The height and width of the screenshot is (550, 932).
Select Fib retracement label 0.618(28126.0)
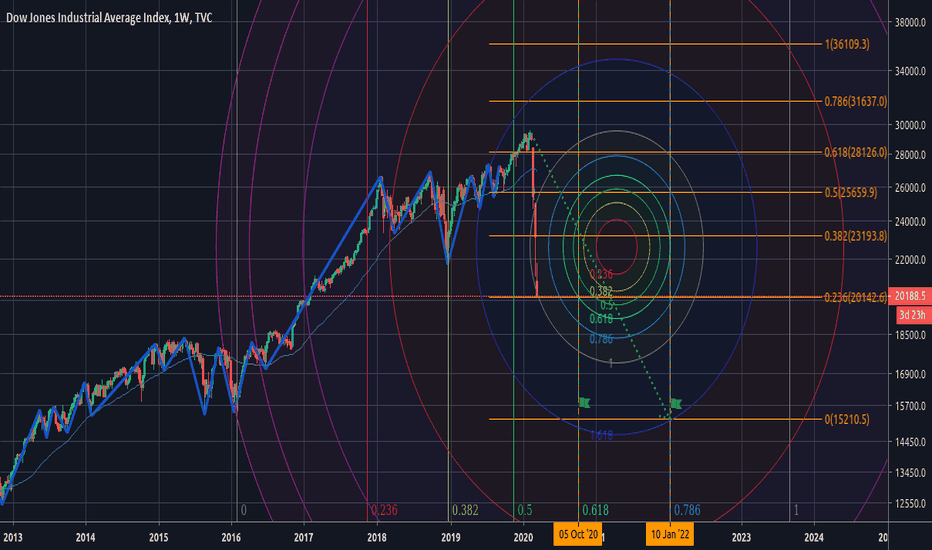pos(855,153)
